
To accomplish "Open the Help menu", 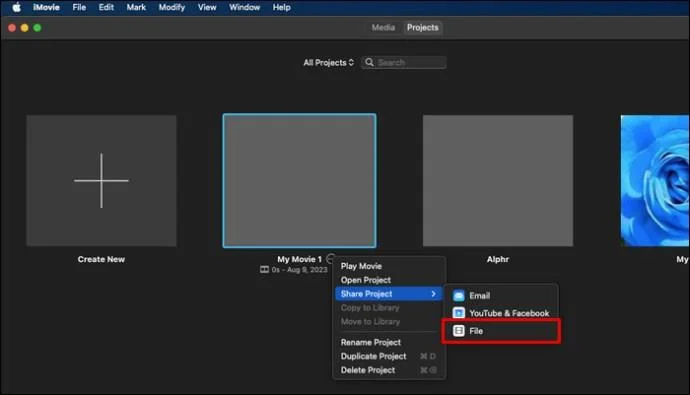I will coord(281,7).
